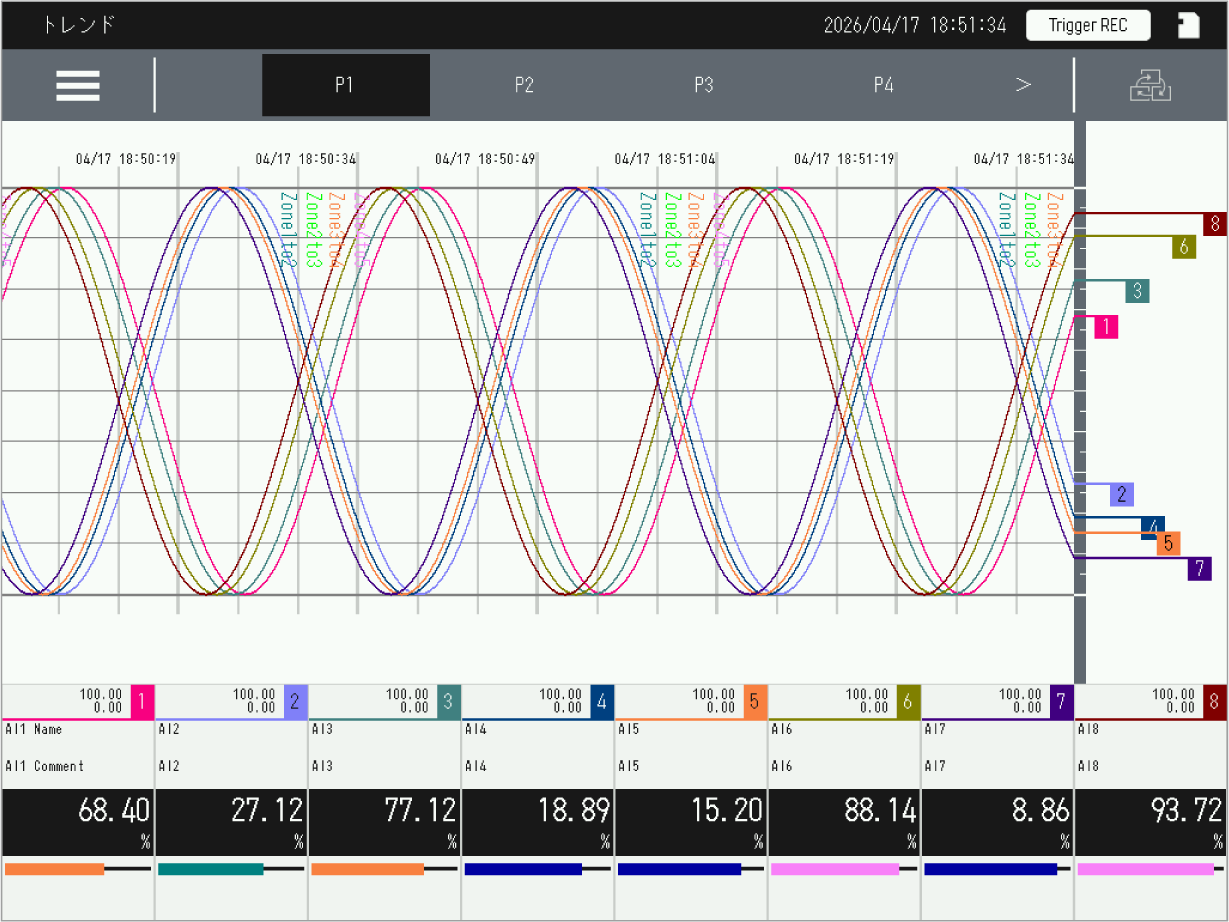Switch to the P1 page tab
1229x922 pixels.
pos(346,85)
